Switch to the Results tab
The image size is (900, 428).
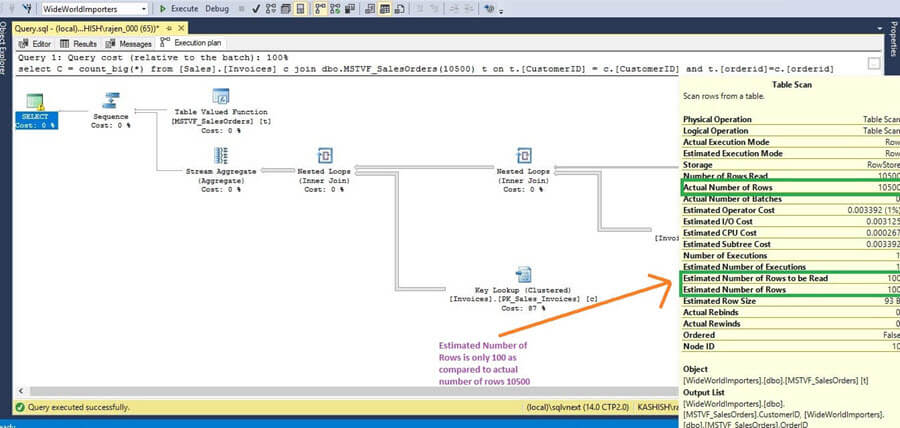tap(79, 44)
